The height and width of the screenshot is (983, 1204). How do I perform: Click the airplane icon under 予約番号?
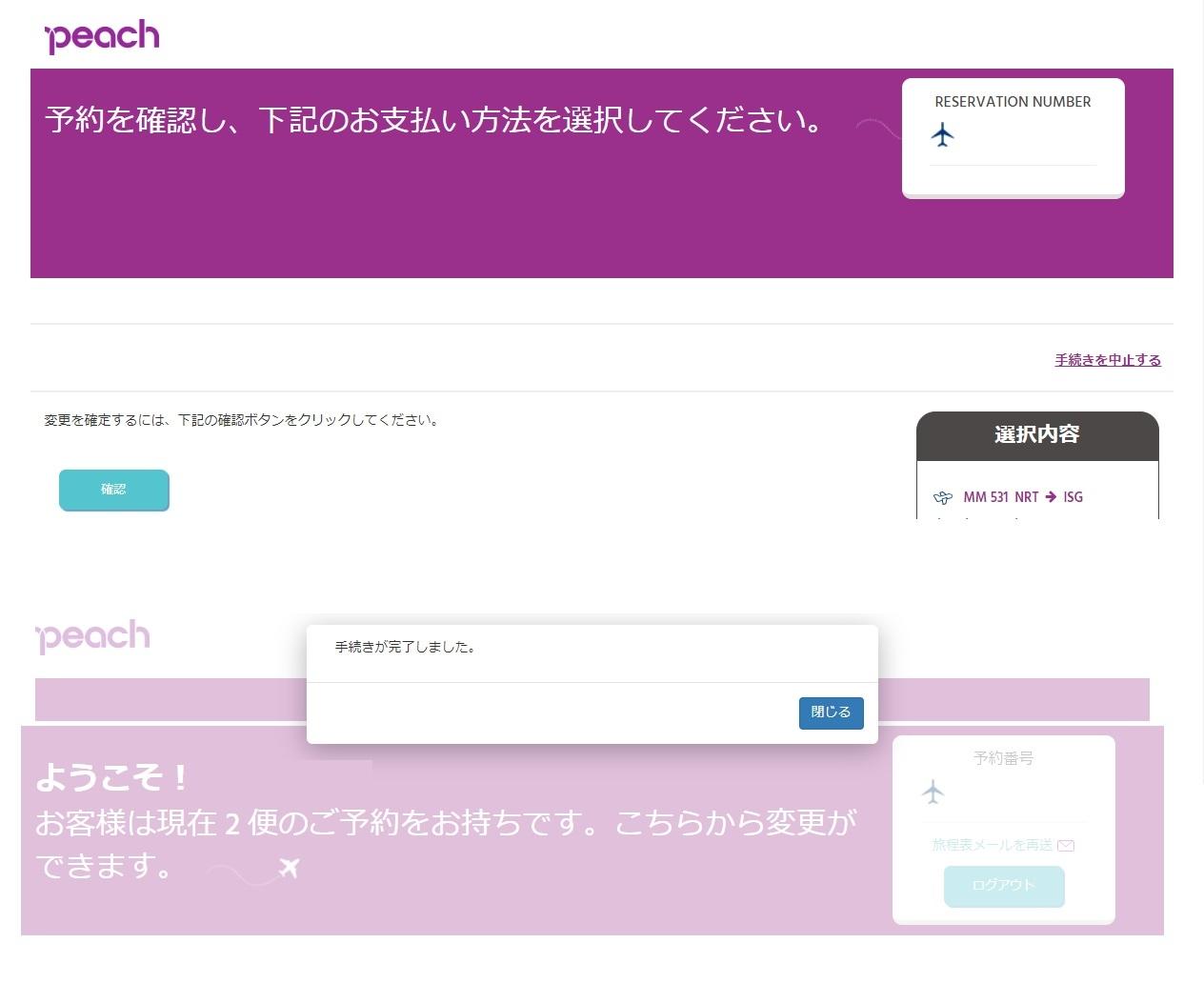933,792
